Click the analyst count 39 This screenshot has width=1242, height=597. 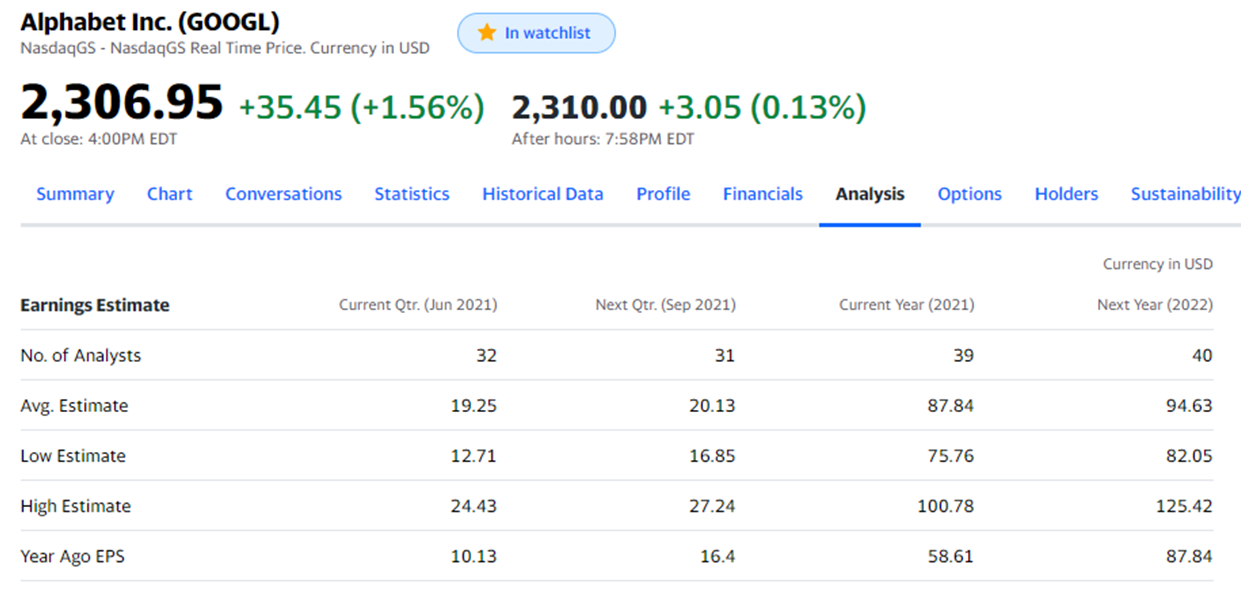(963, 355)
